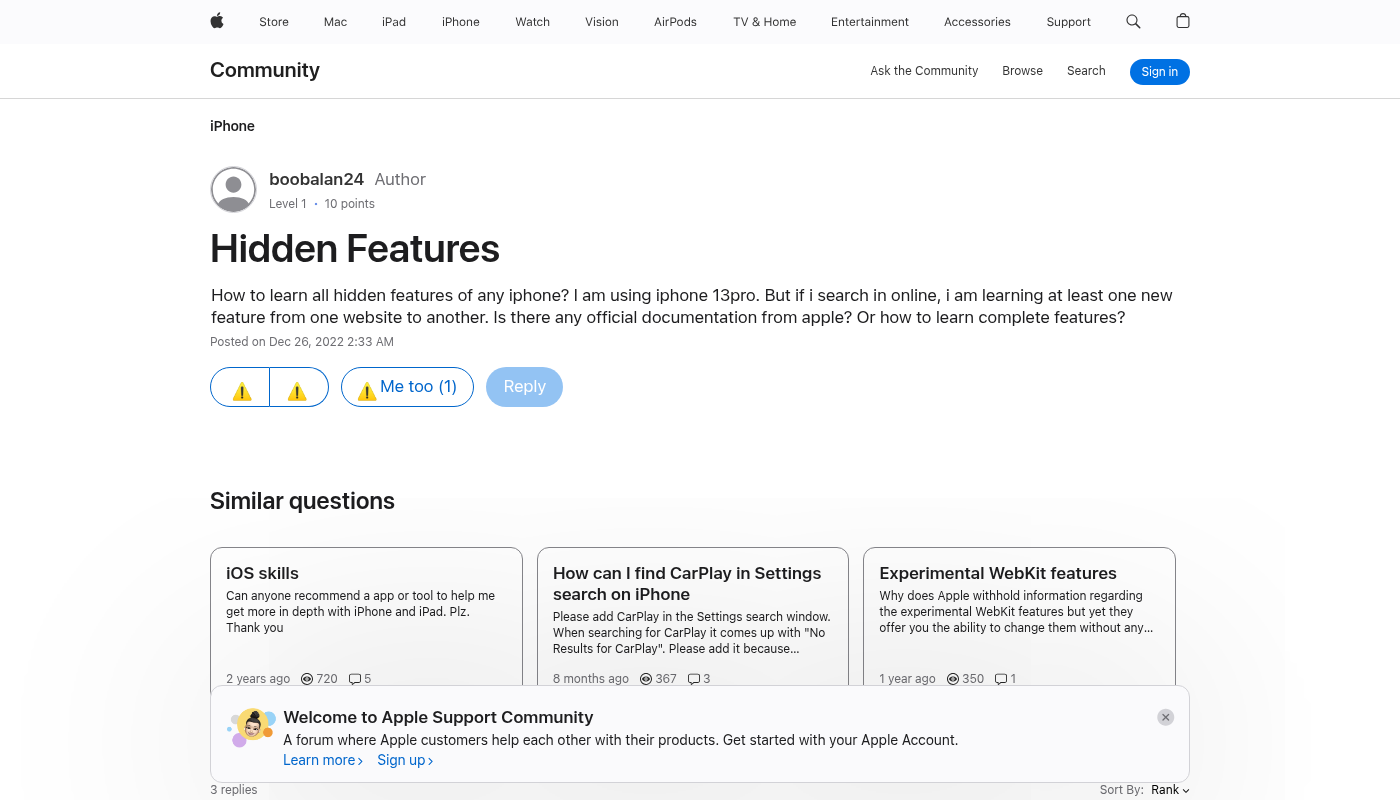Image resolution: width=1400 pixels, height=800 pixels.
Task: Open the AirPods menu item
Action: coord(675,22)
